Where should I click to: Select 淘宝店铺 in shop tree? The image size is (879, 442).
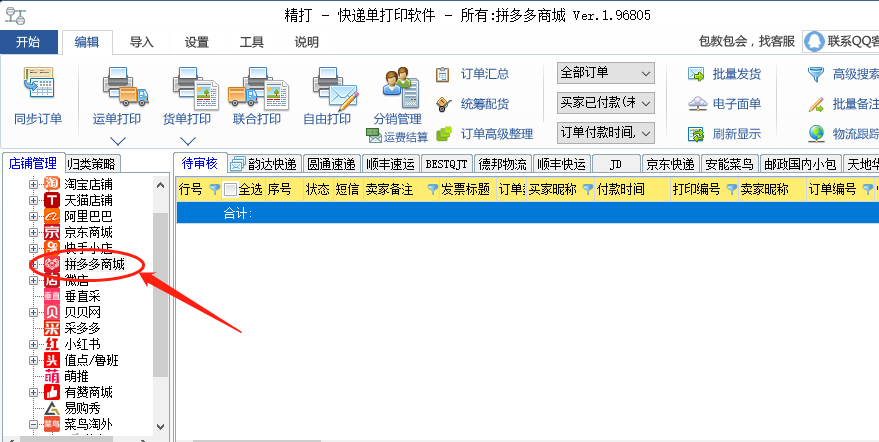[89, 183]
